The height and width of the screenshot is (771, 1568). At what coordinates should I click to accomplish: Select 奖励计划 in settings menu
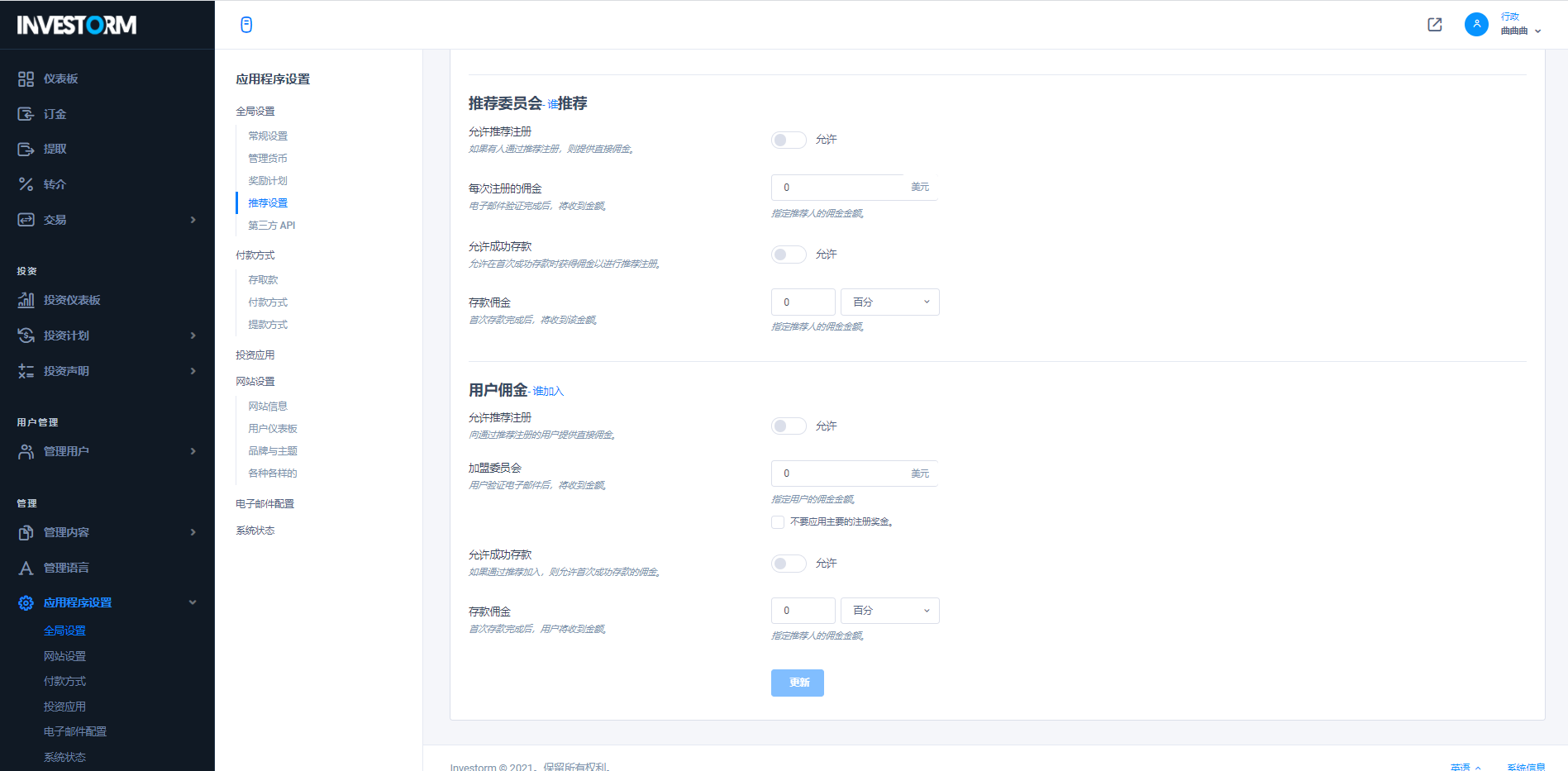tap(268, 181)
